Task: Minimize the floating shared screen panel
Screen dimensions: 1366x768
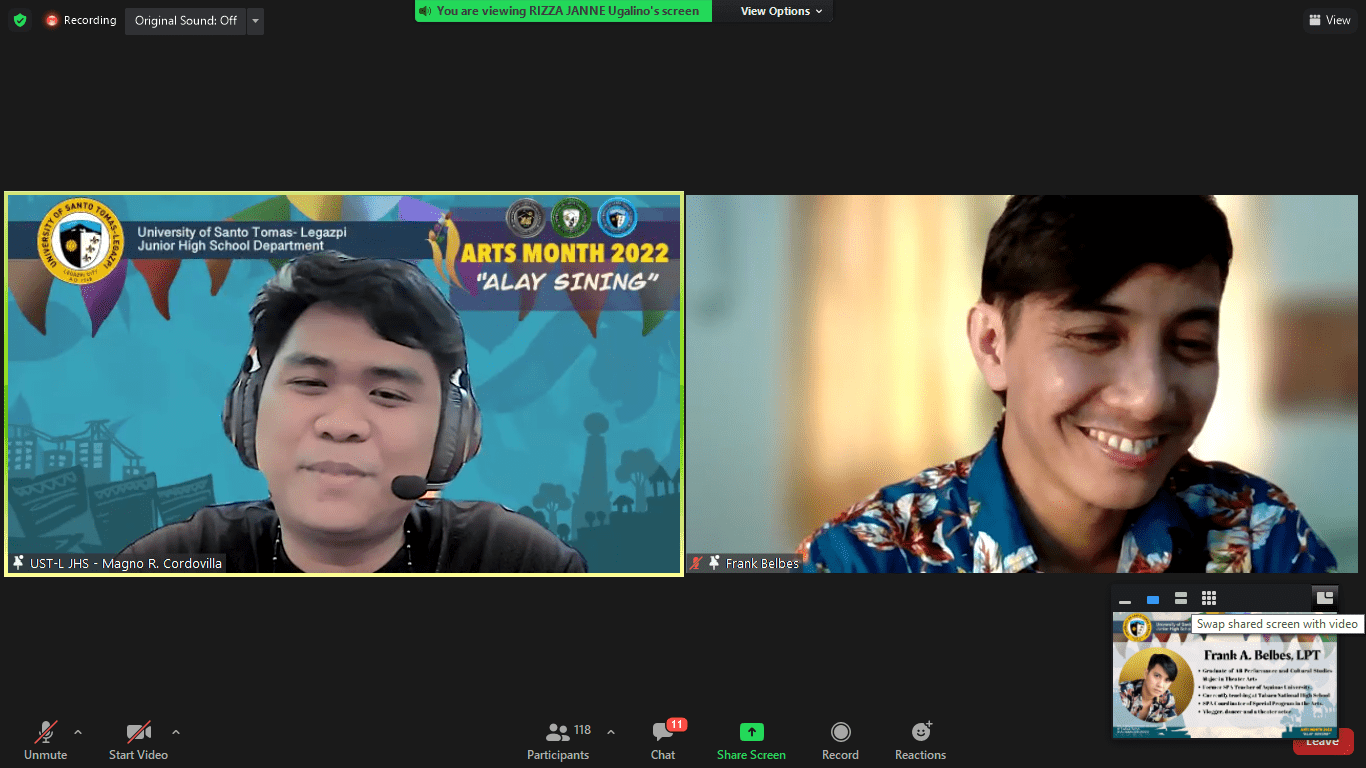Action: tap(1125, 600)
